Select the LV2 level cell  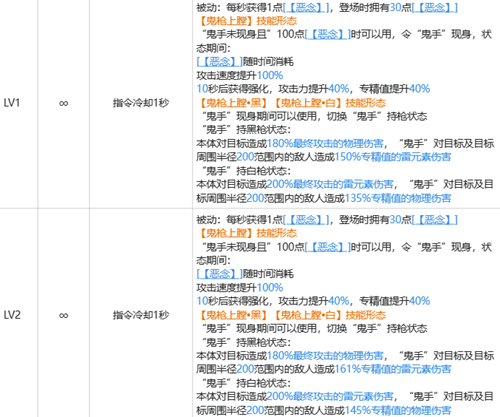[x=12, y=315]
